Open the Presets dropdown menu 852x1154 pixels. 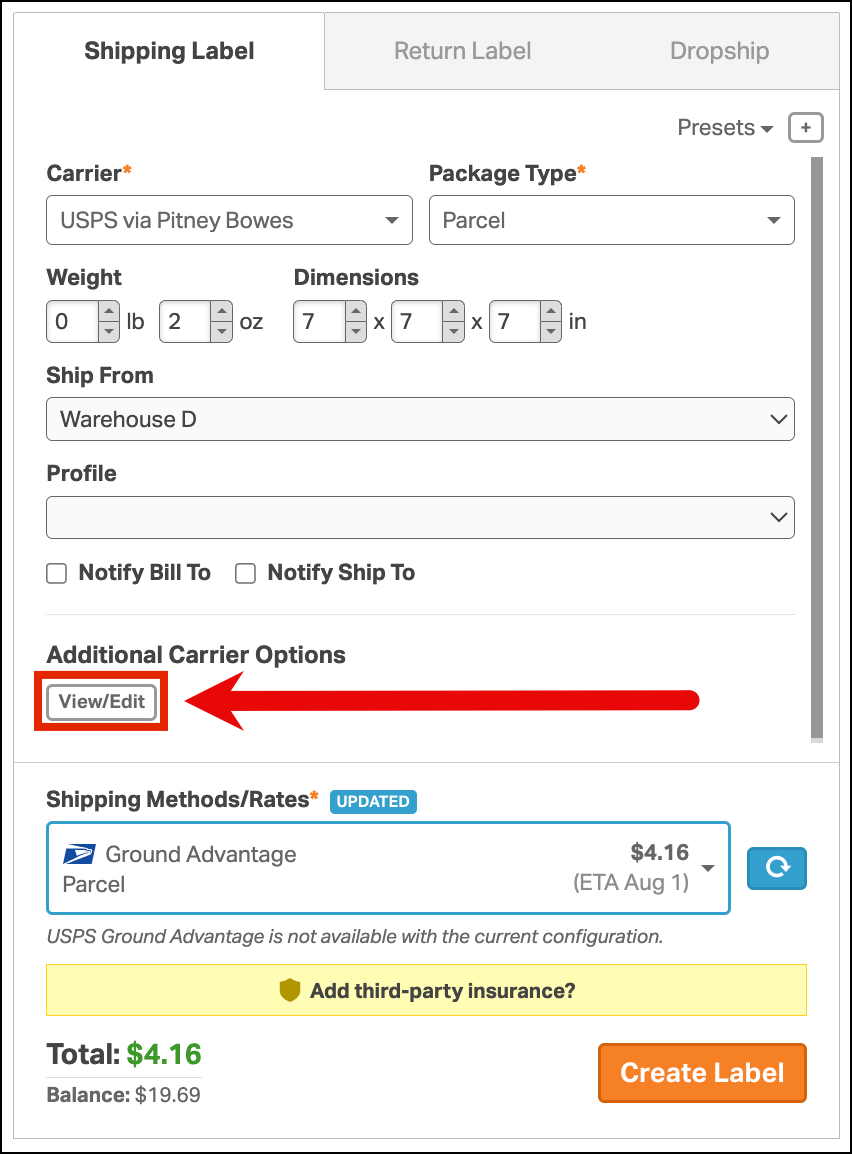[725, 127]
